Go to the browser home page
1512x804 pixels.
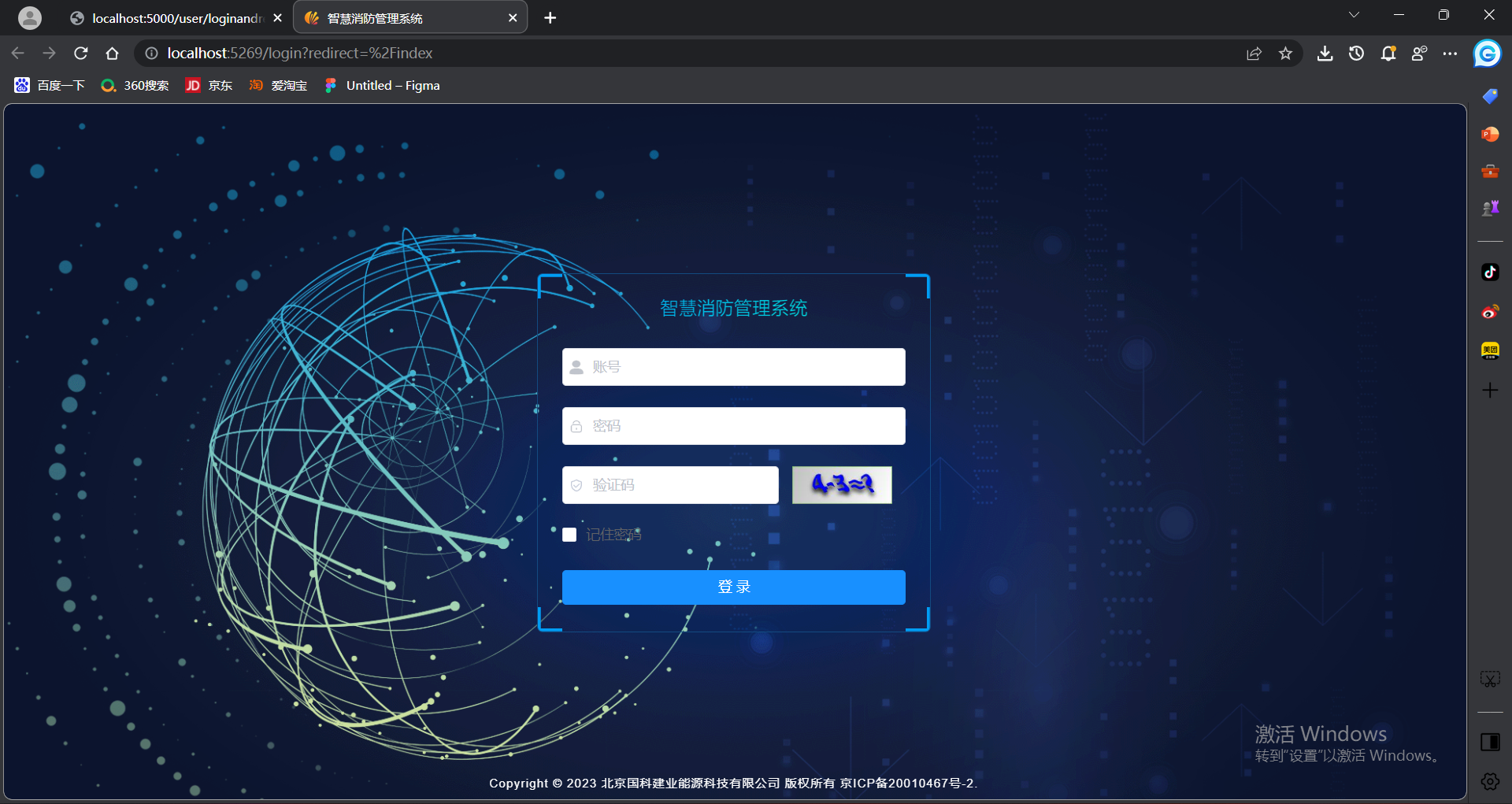[x=112, y=53]
